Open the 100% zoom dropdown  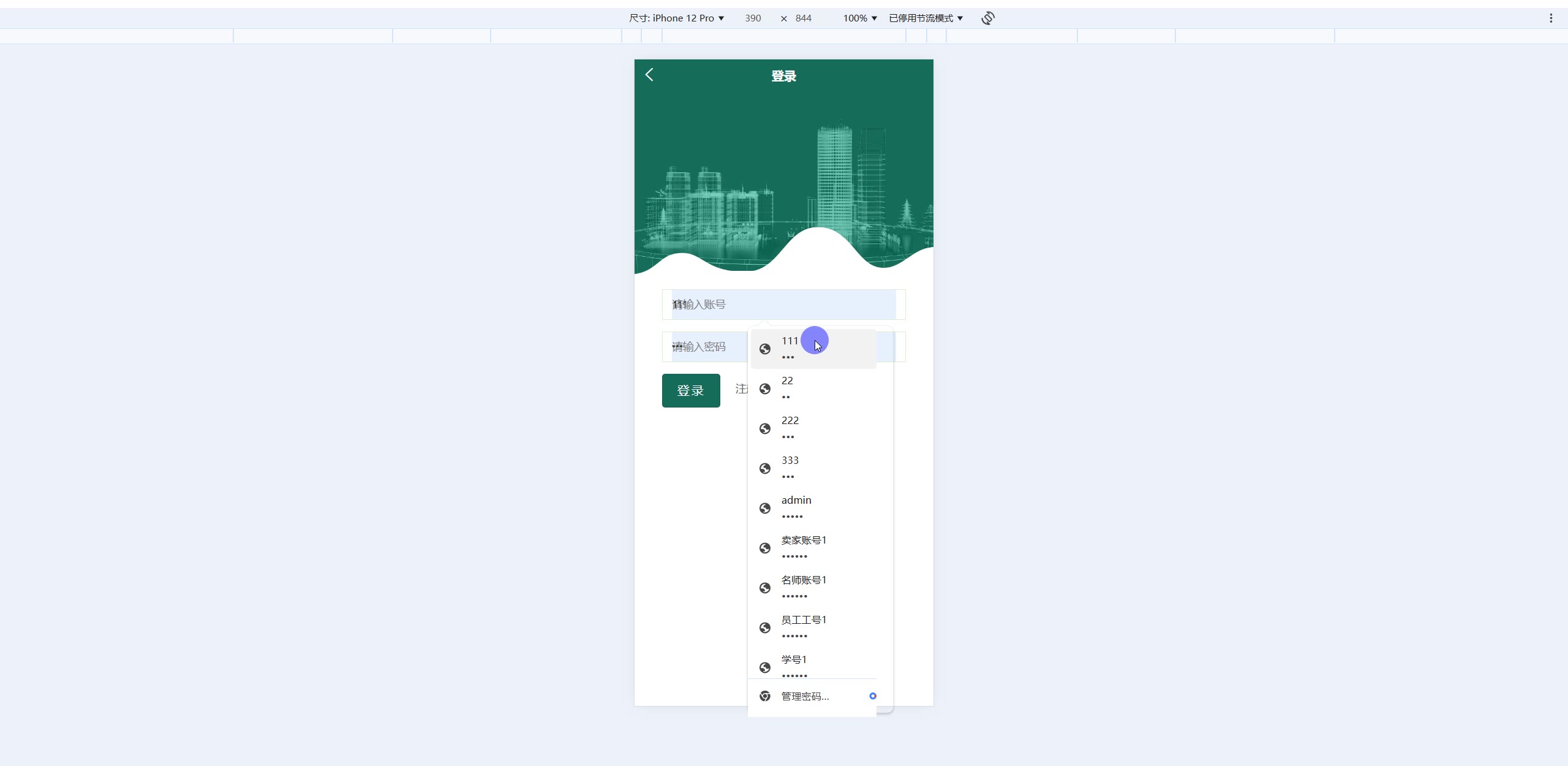[x=860, y=18]
